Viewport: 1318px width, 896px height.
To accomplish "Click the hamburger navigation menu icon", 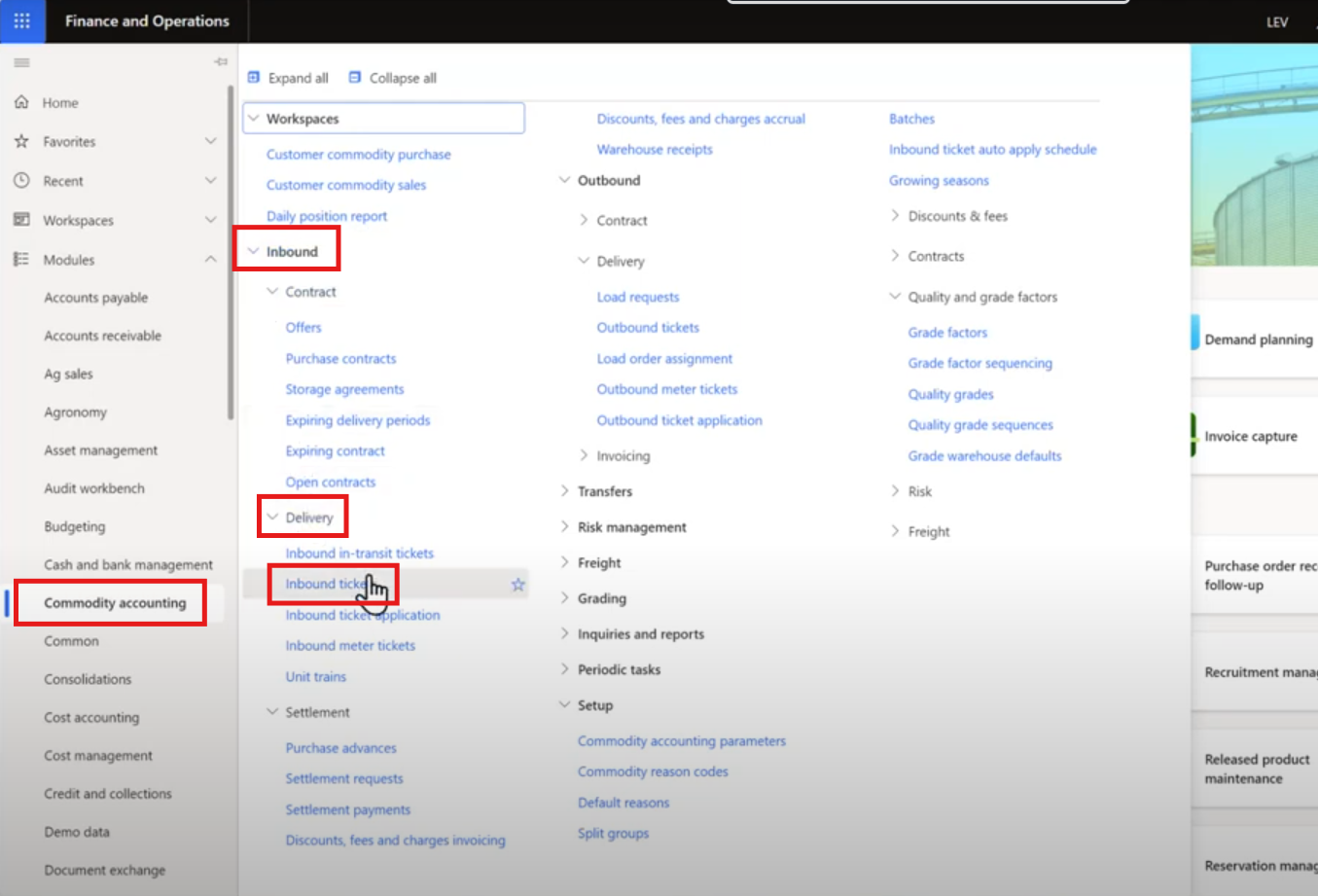I will (21, 62).
